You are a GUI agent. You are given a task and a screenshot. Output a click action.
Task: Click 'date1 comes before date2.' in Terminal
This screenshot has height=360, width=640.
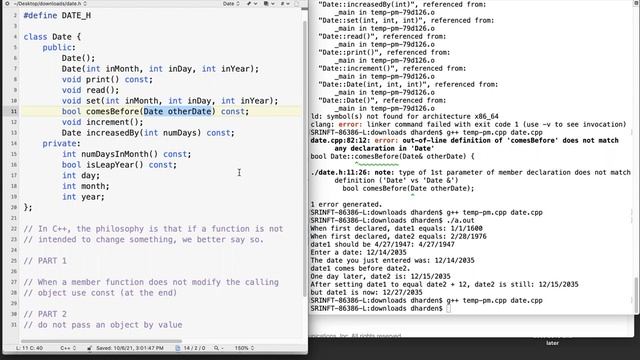[x=360, y=268]
